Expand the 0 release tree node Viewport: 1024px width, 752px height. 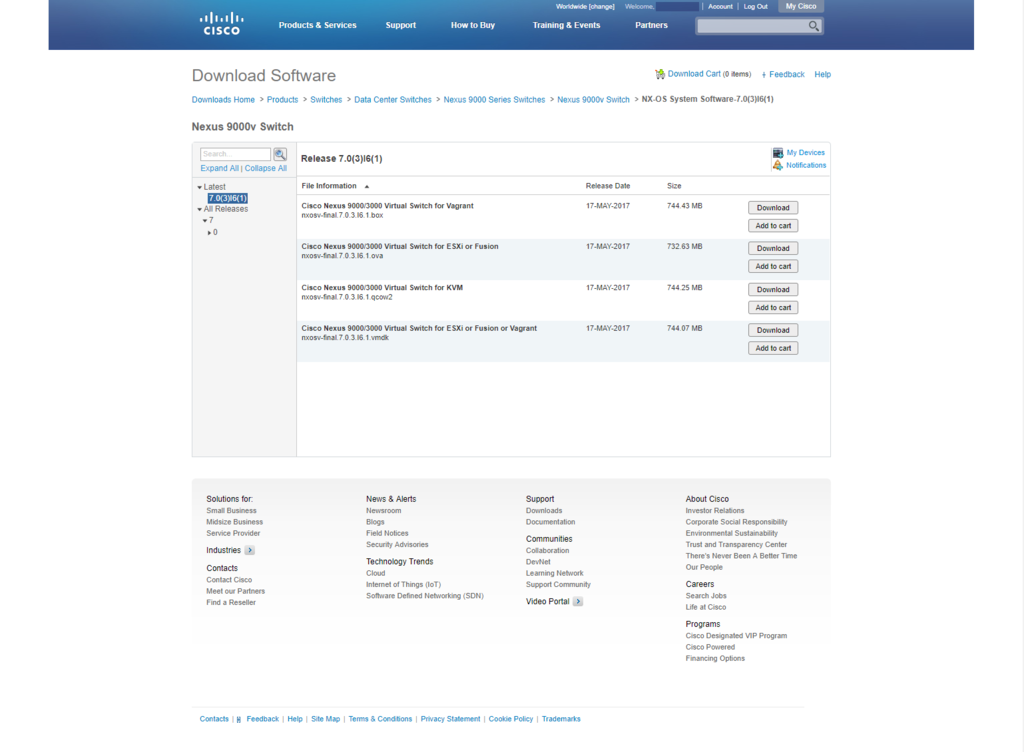coord(209,232)
